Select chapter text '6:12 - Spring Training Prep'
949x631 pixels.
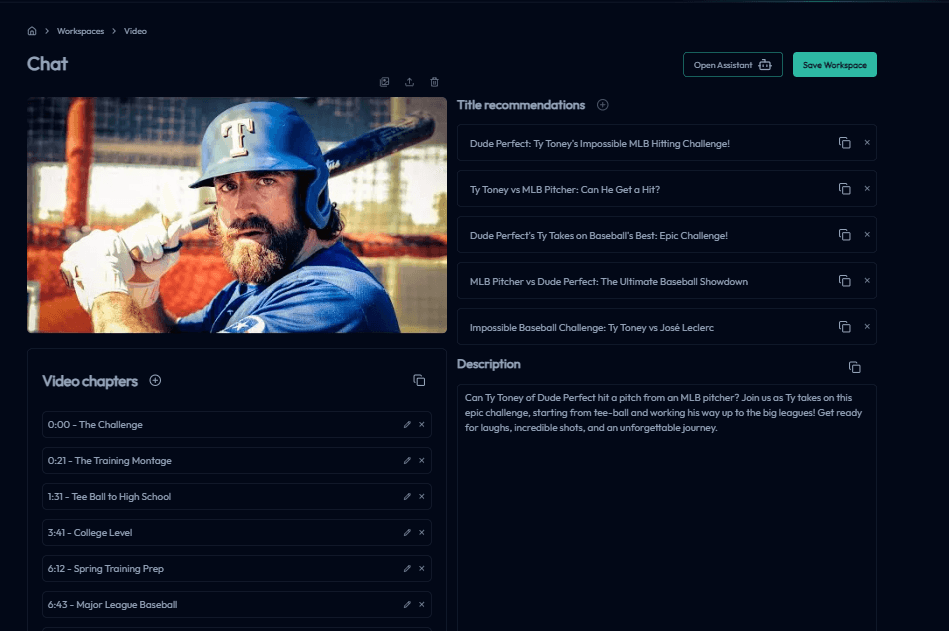pos(106,569)
